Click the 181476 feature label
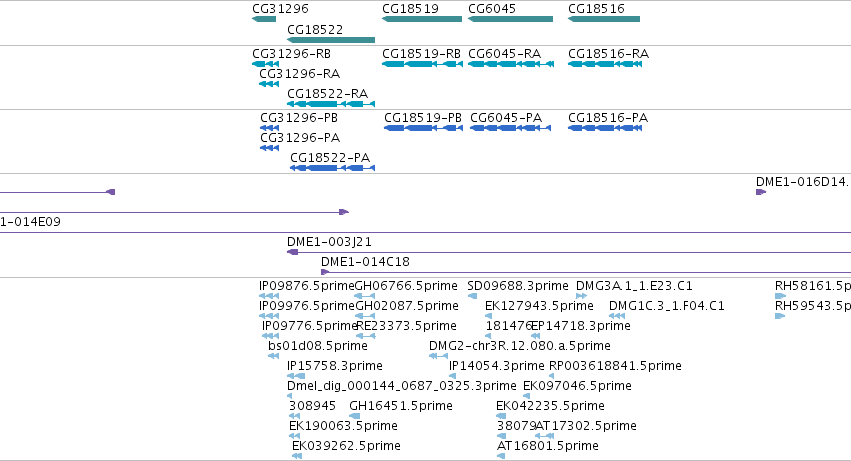The height and width of the screenshot is (461, 851). tap(508, 326)
